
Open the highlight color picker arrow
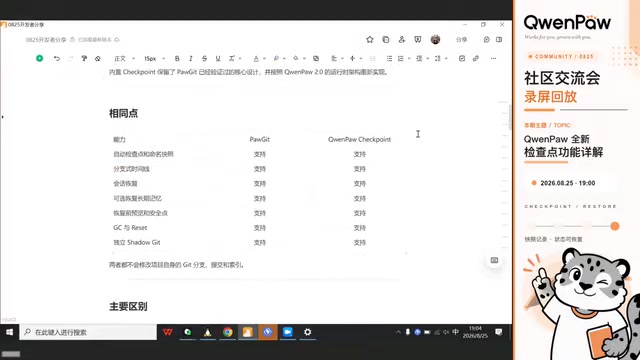[284, 58]
